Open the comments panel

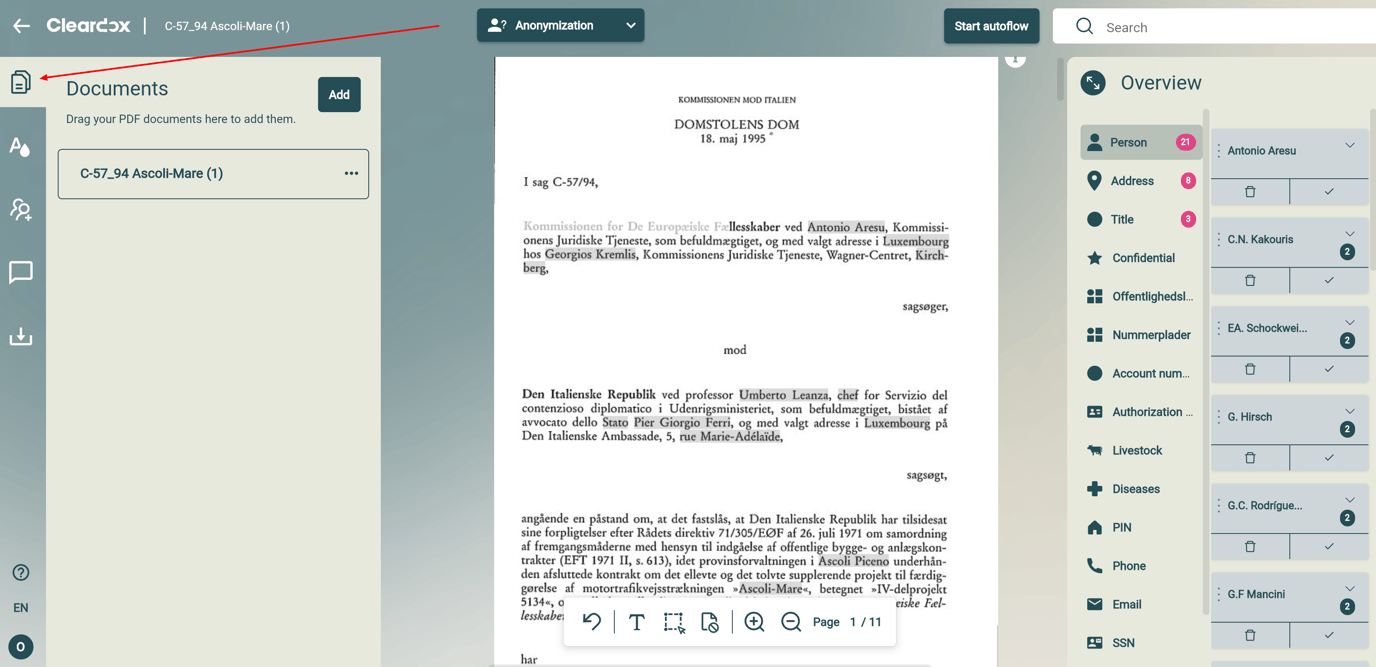pos(21,272)
